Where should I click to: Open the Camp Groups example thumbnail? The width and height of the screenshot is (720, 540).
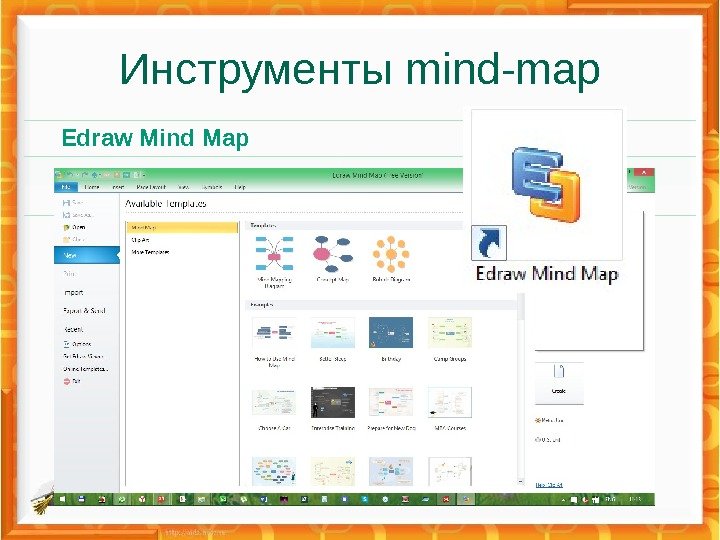coord(450,332)
